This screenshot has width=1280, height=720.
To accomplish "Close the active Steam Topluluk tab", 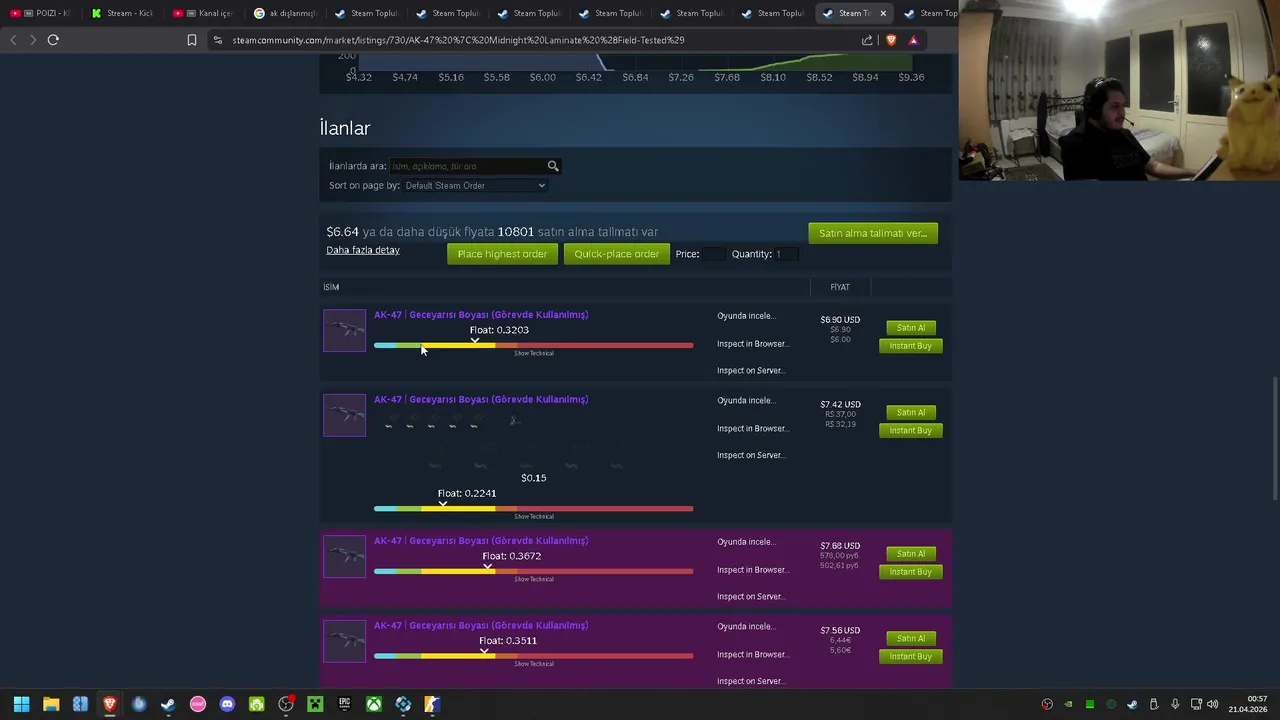I will click(x=883, y=13).
